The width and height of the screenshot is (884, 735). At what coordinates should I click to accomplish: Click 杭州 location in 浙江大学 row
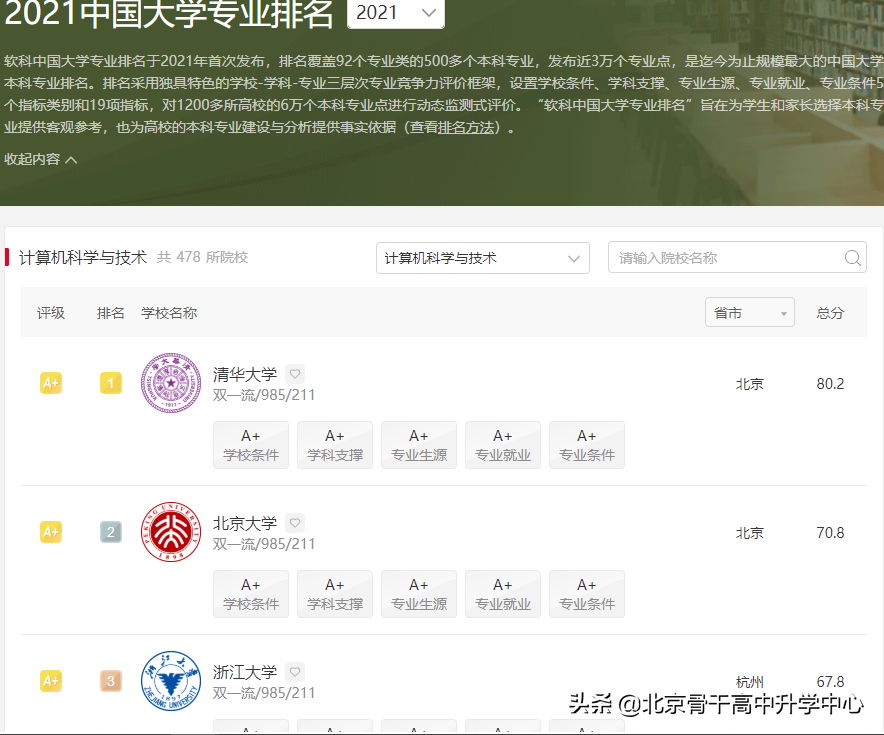[749, 682]
